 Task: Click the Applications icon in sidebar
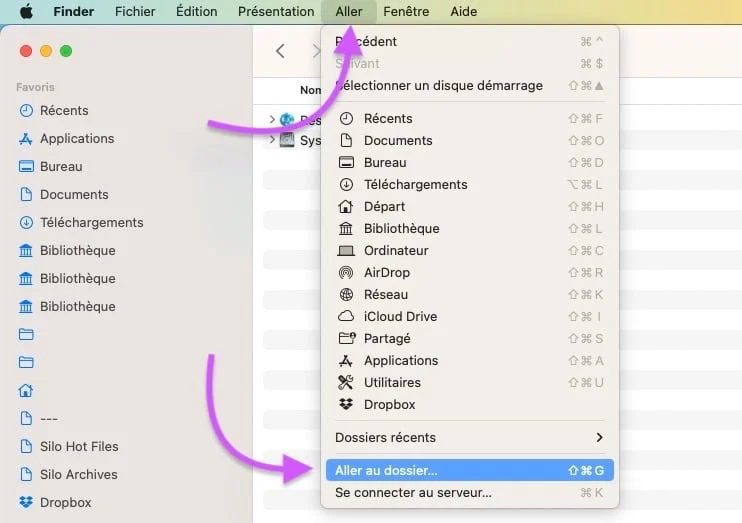[26, 139]
